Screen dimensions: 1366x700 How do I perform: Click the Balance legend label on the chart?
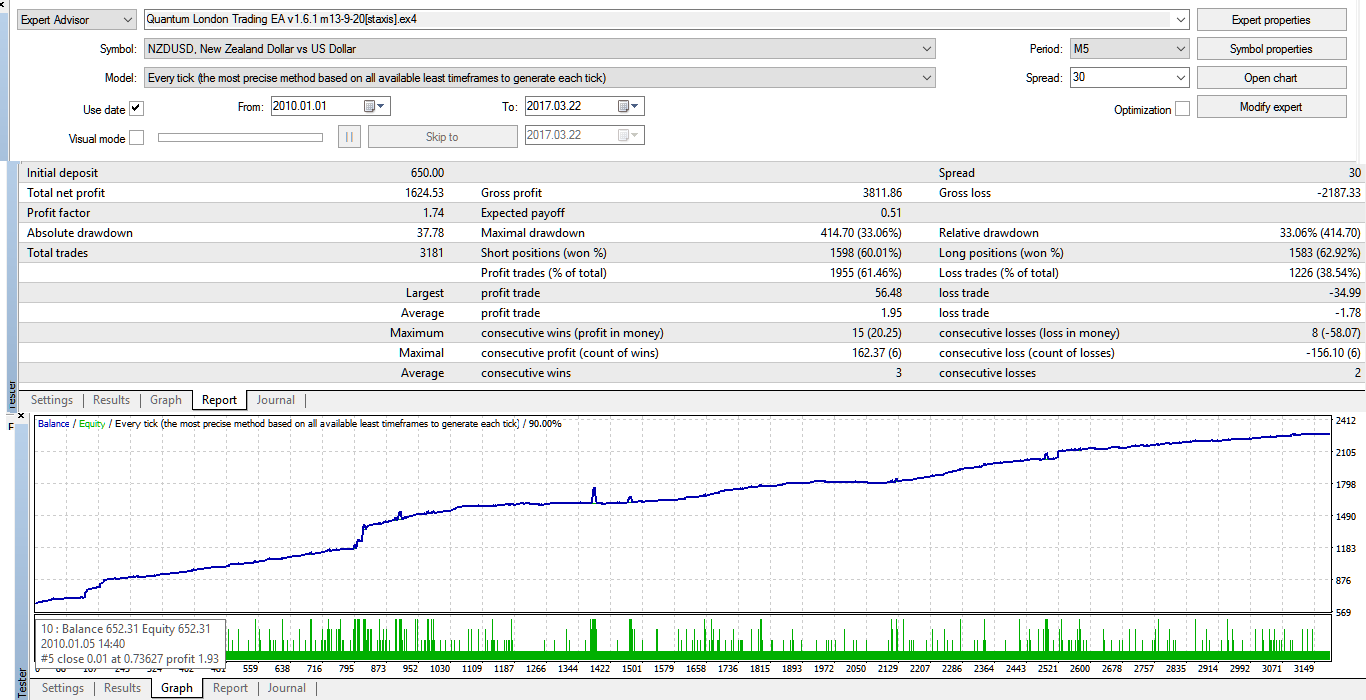point(54,424)
